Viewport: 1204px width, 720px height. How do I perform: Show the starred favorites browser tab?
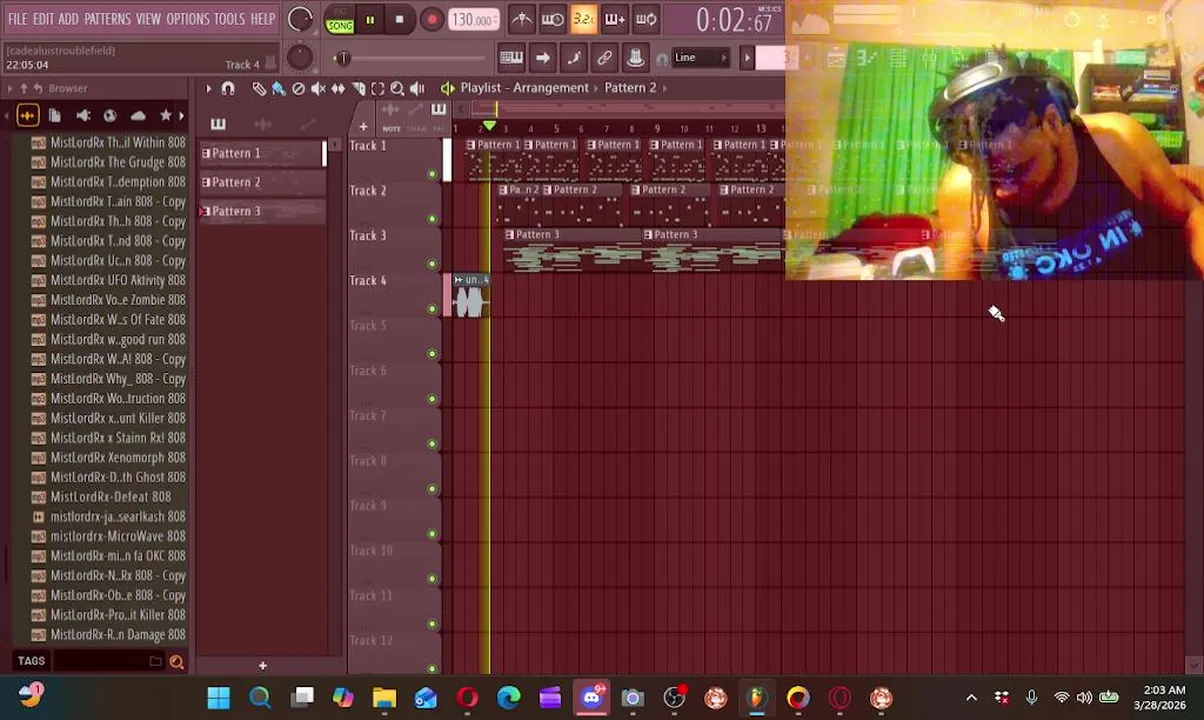click(x=166, y=116)
